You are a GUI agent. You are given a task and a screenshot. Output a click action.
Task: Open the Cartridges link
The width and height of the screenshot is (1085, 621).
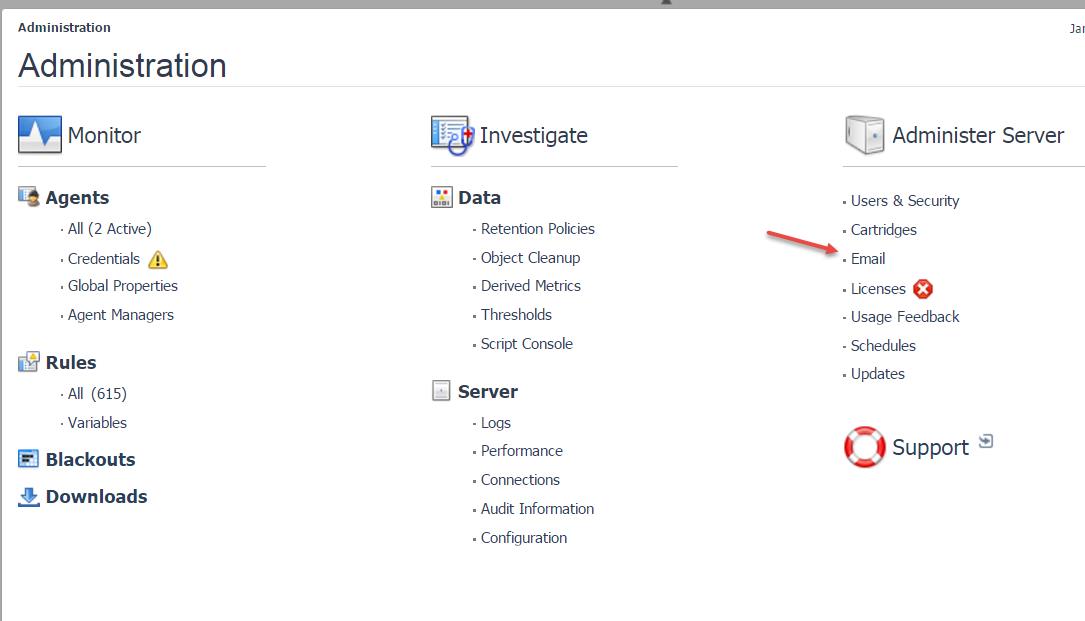pos(883,230)
